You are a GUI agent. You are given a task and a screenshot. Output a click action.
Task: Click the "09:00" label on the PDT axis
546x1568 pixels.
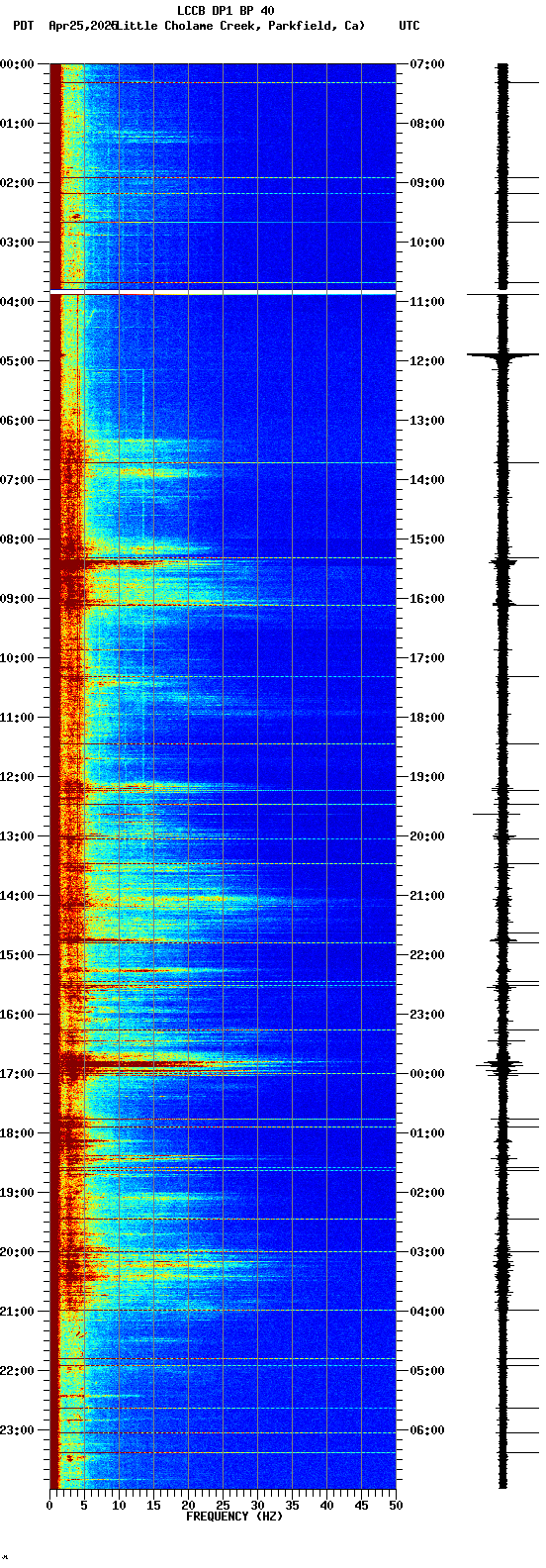[18, 599]
